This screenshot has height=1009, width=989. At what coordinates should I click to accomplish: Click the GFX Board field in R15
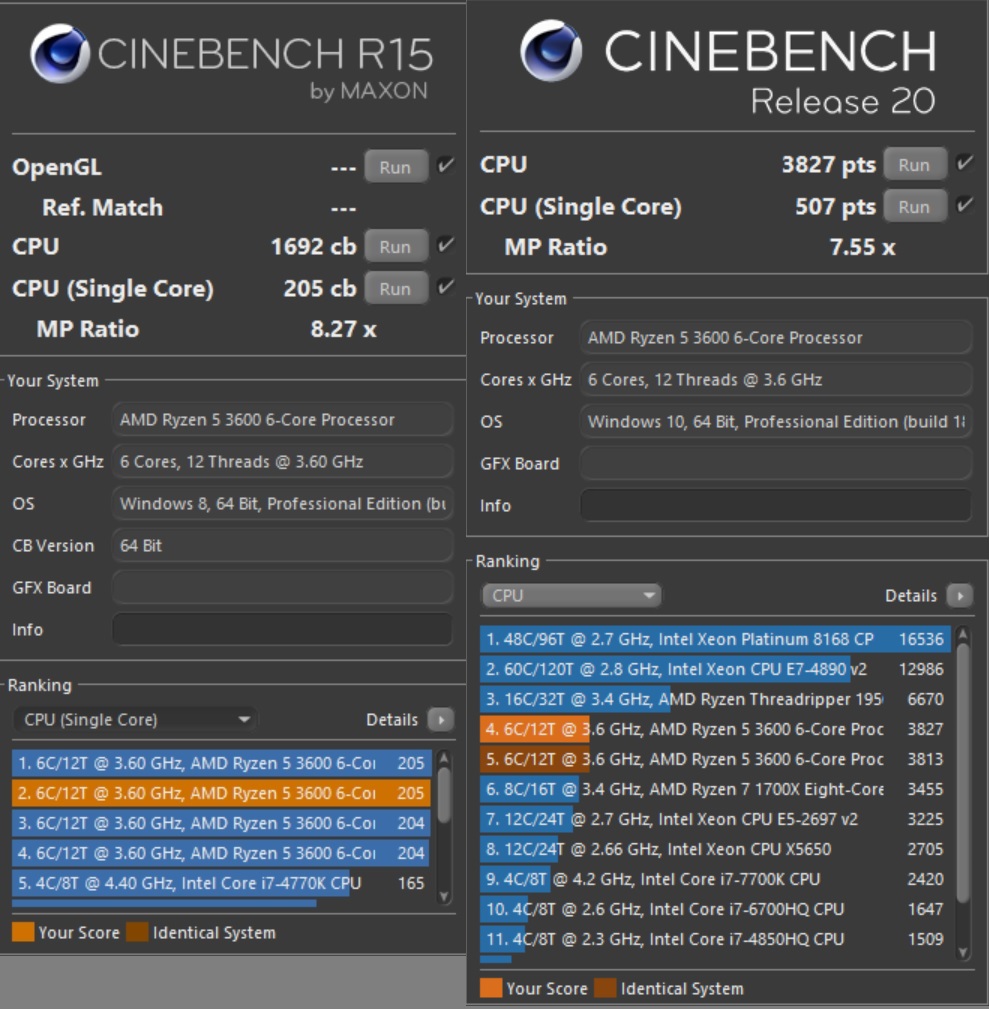(x=282, y=588)
